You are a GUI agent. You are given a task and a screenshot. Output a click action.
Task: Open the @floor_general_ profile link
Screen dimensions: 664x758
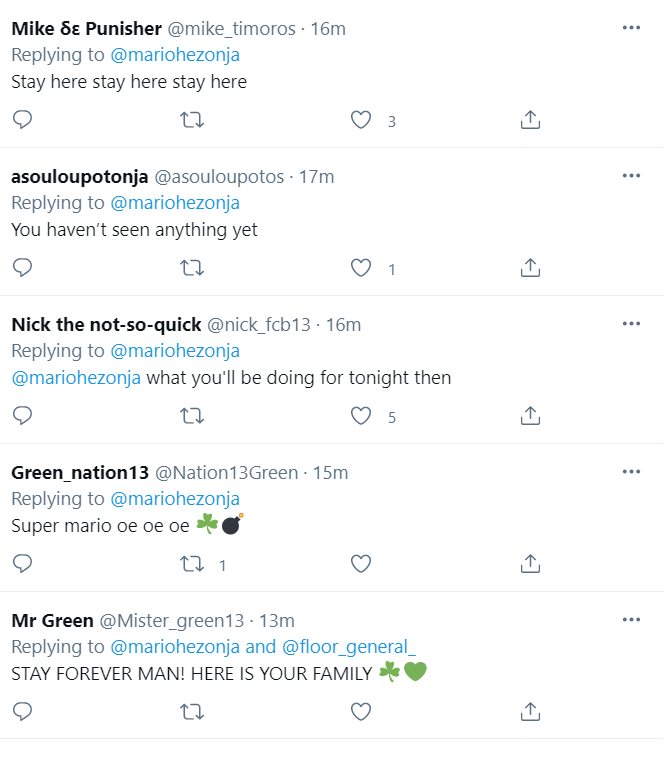pos(348,647)
